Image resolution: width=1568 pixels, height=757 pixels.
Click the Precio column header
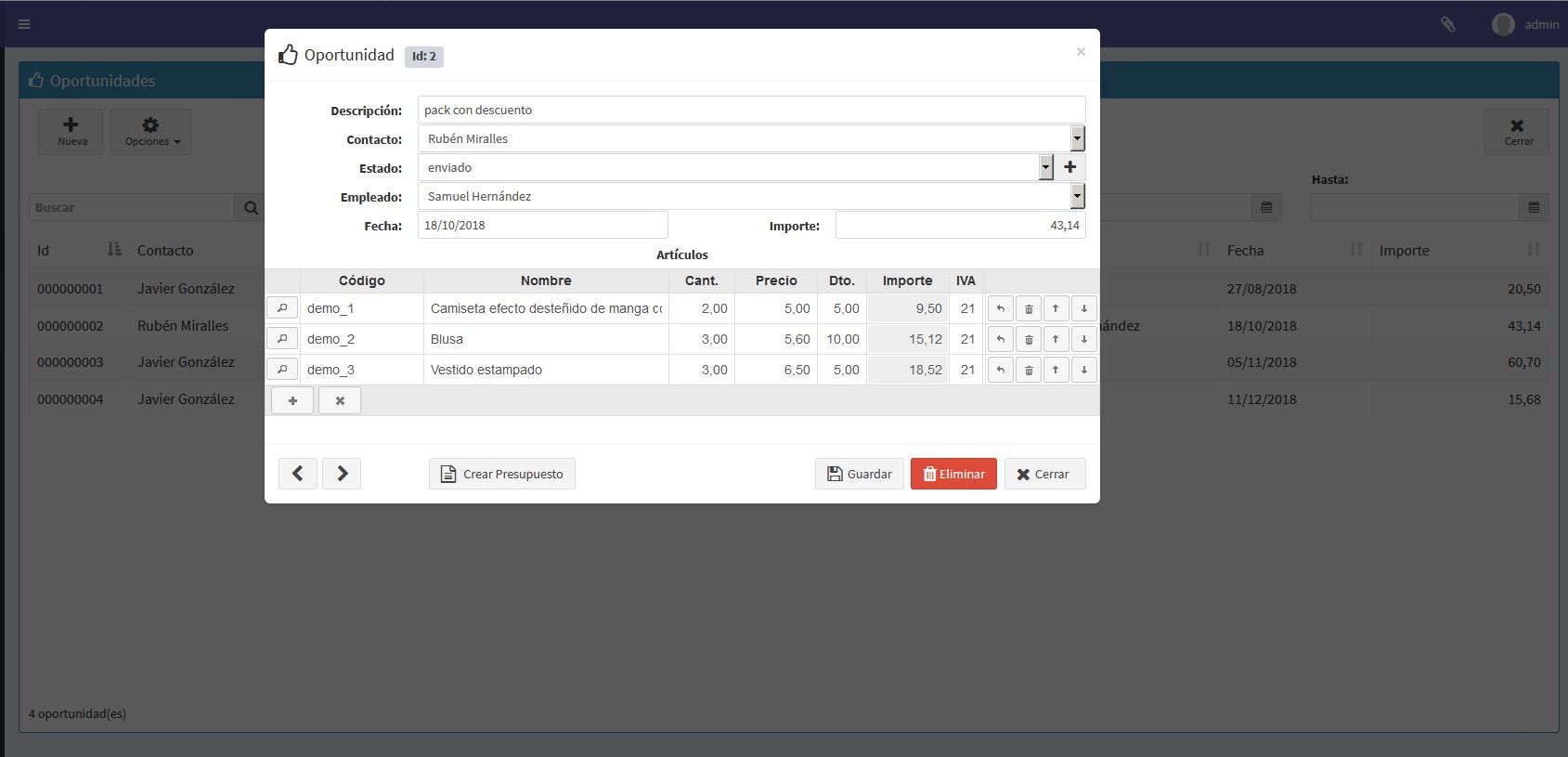point(776,281)
